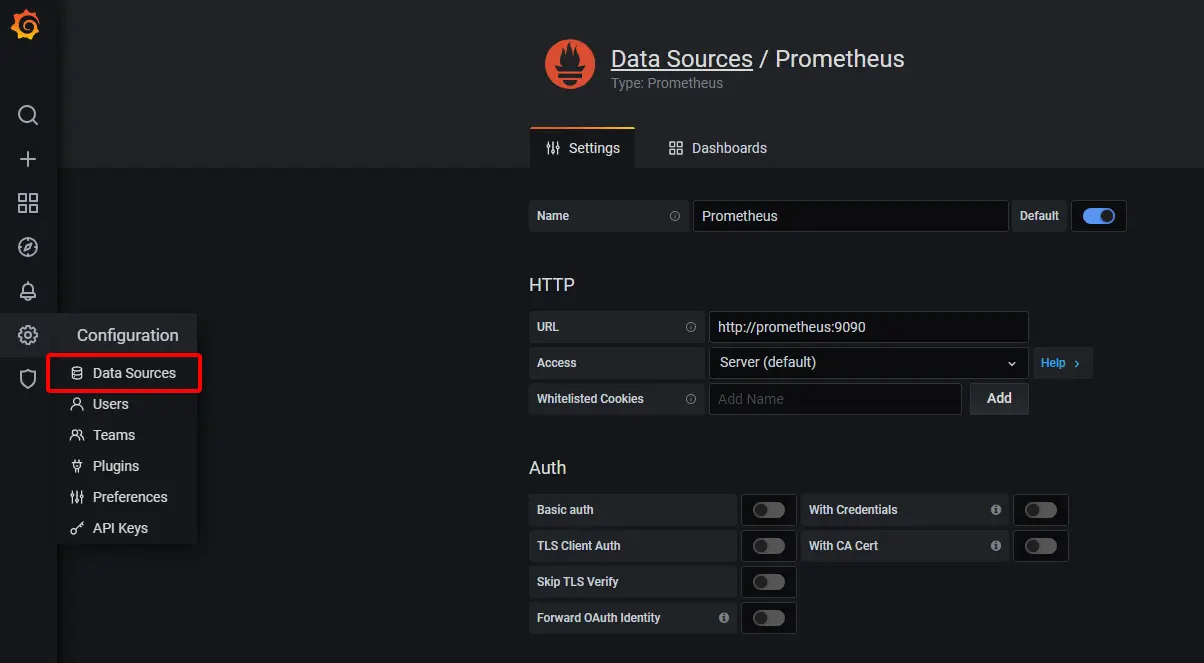The width and height of the screenshot is (1204, 663).
Task: Select Plugins in Configuration menu
Action: (x=115, y=466)
